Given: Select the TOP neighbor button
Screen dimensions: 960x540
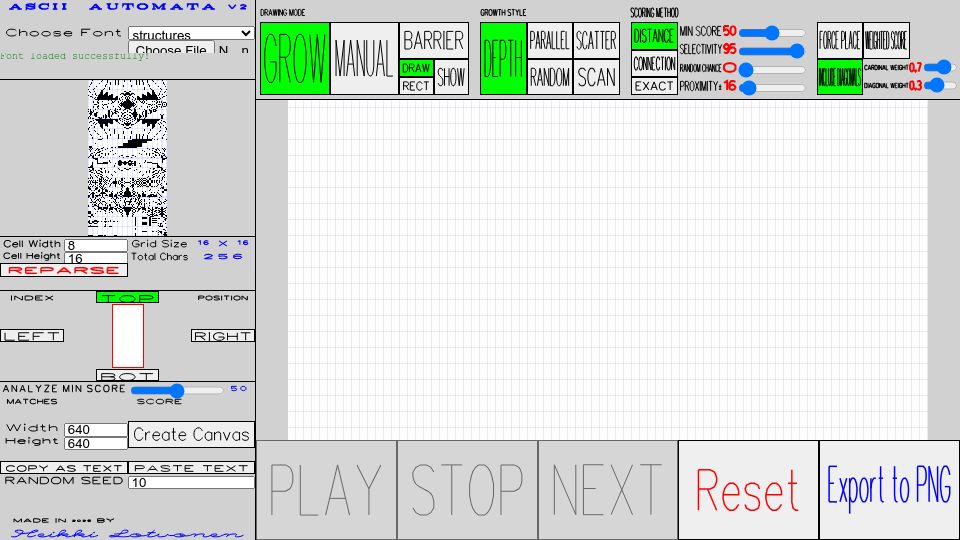Looking at the screenshot, I should (x=127, y=298).
